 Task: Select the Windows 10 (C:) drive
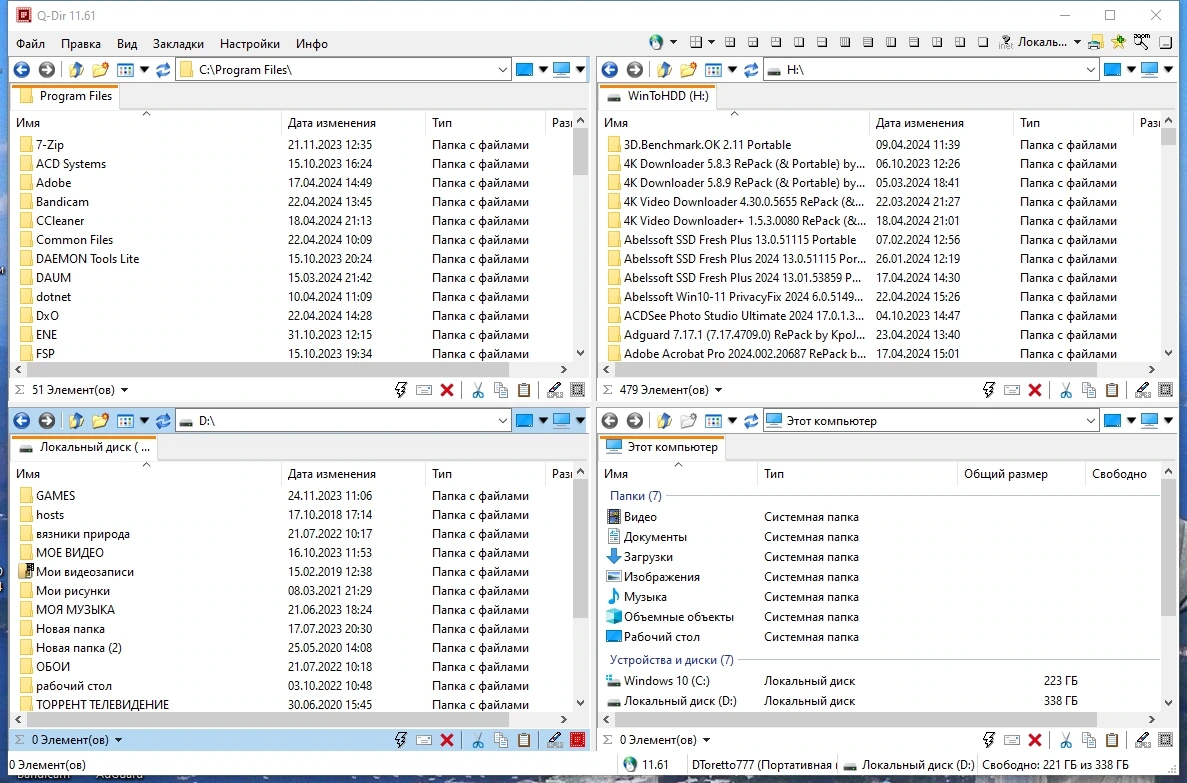tap(666, 681)
